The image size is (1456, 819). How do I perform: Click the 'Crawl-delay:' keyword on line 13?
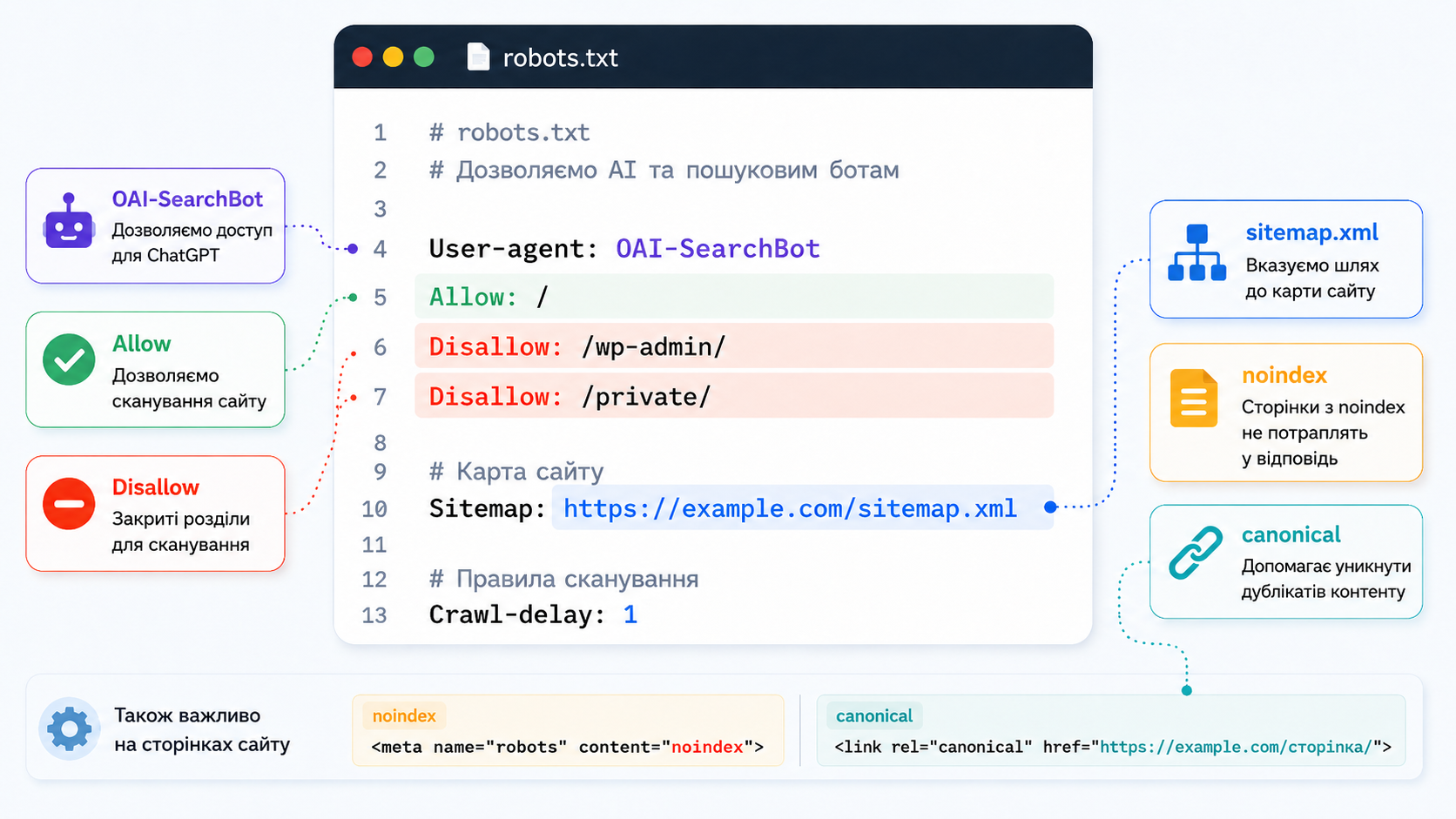pos(517,614)
